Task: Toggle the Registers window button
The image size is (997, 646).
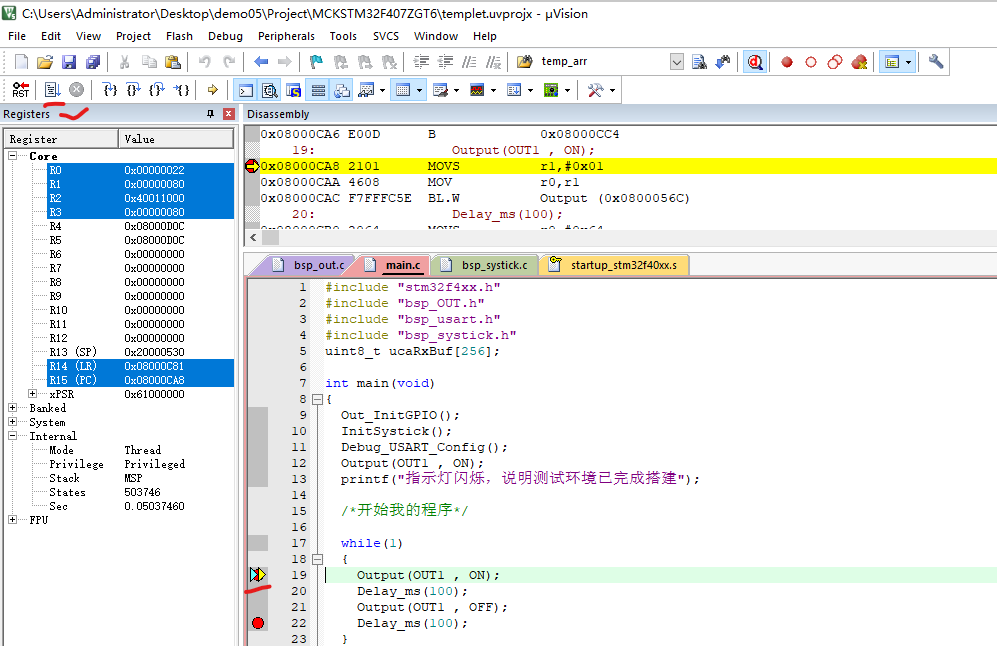Action: point(318,90)
